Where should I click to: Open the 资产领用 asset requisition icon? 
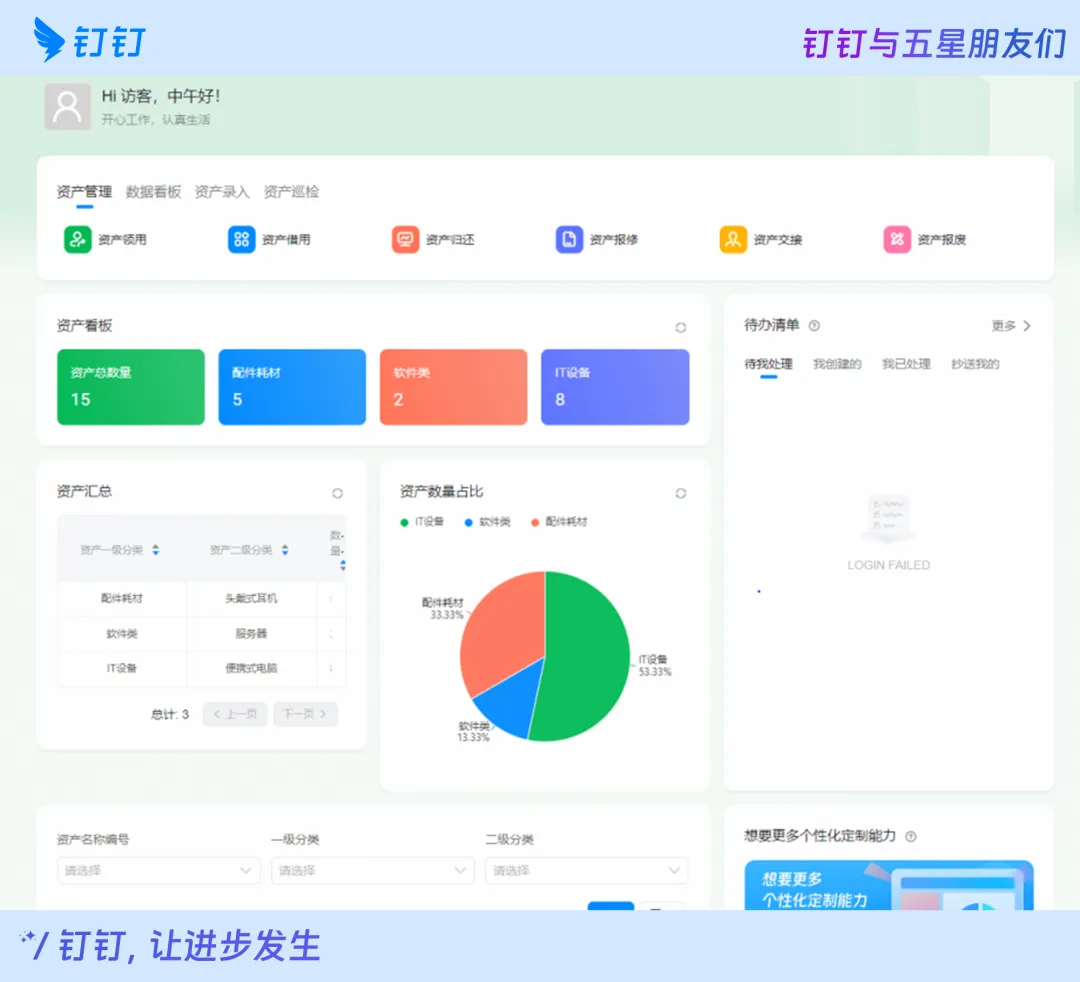pyautogui.click(x=78, y=240)
